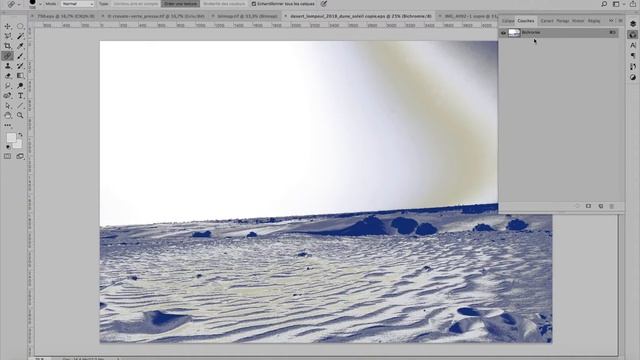Image resolution: width=640 pixels, height=360 pixels.
Task: Select the Path Selection tool
Action: pos(8,105)
